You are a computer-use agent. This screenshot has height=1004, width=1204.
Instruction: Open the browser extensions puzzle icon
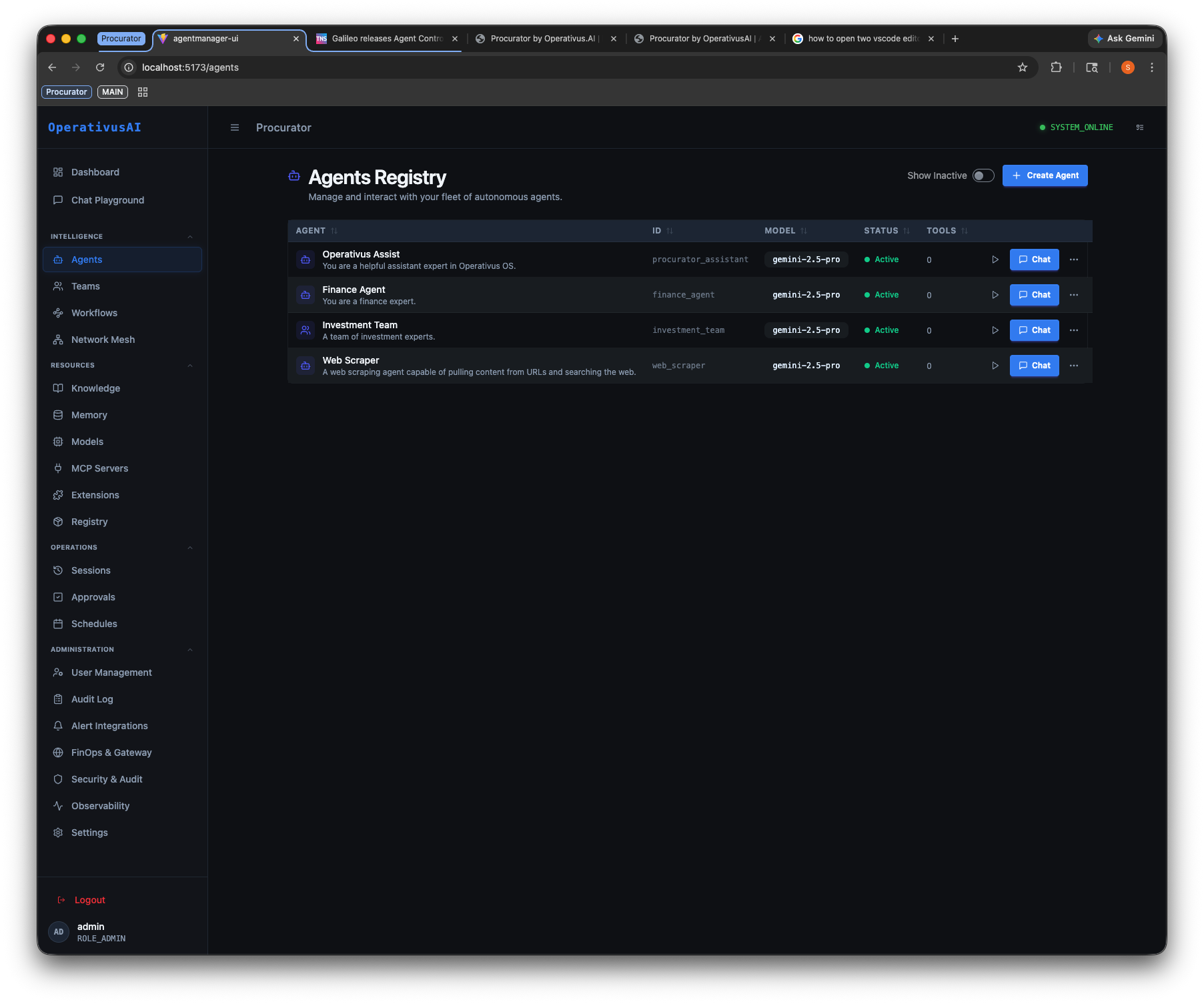point(1056,67)
